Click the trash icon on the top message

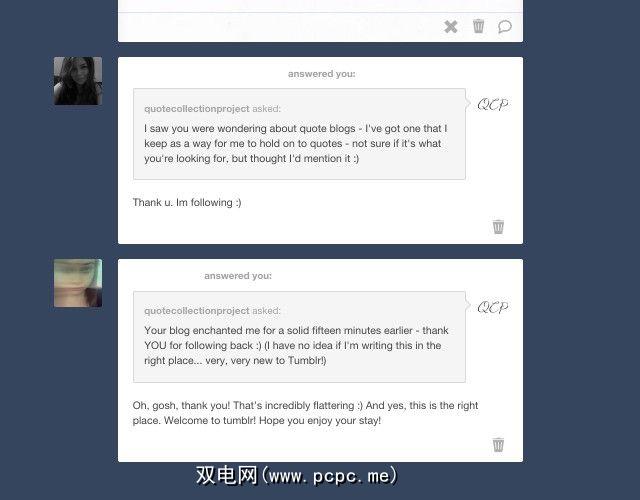click(478, 26)
